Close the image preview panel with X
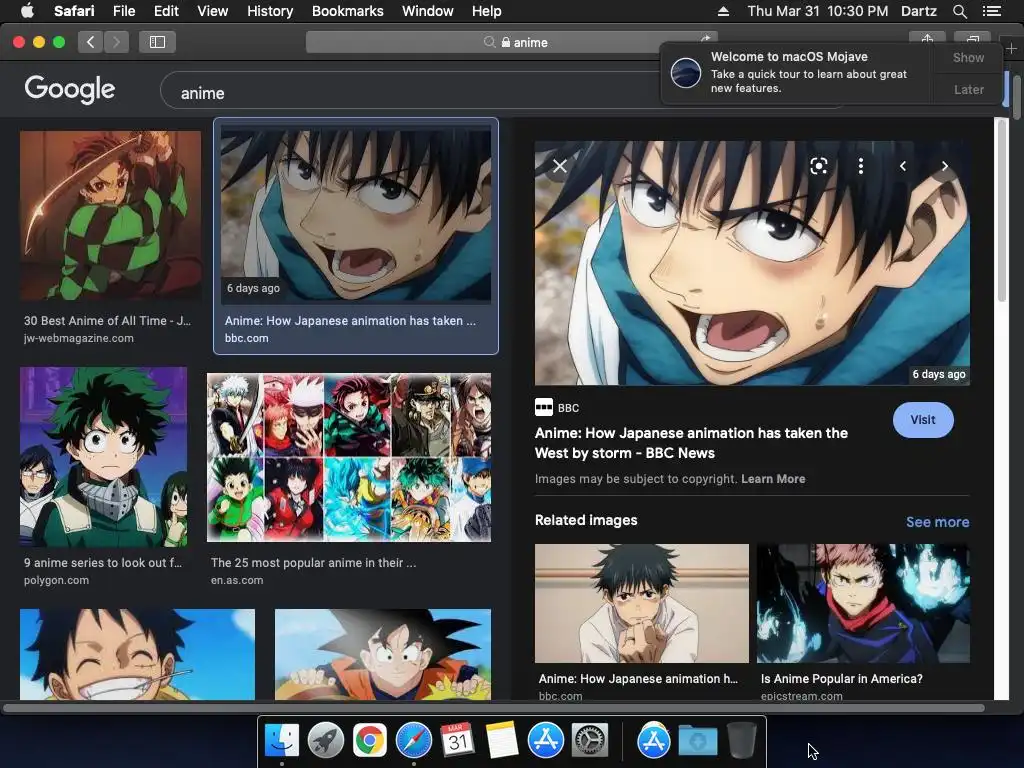Viewport: 1024px width, 768px height. (x=560, y=166)
